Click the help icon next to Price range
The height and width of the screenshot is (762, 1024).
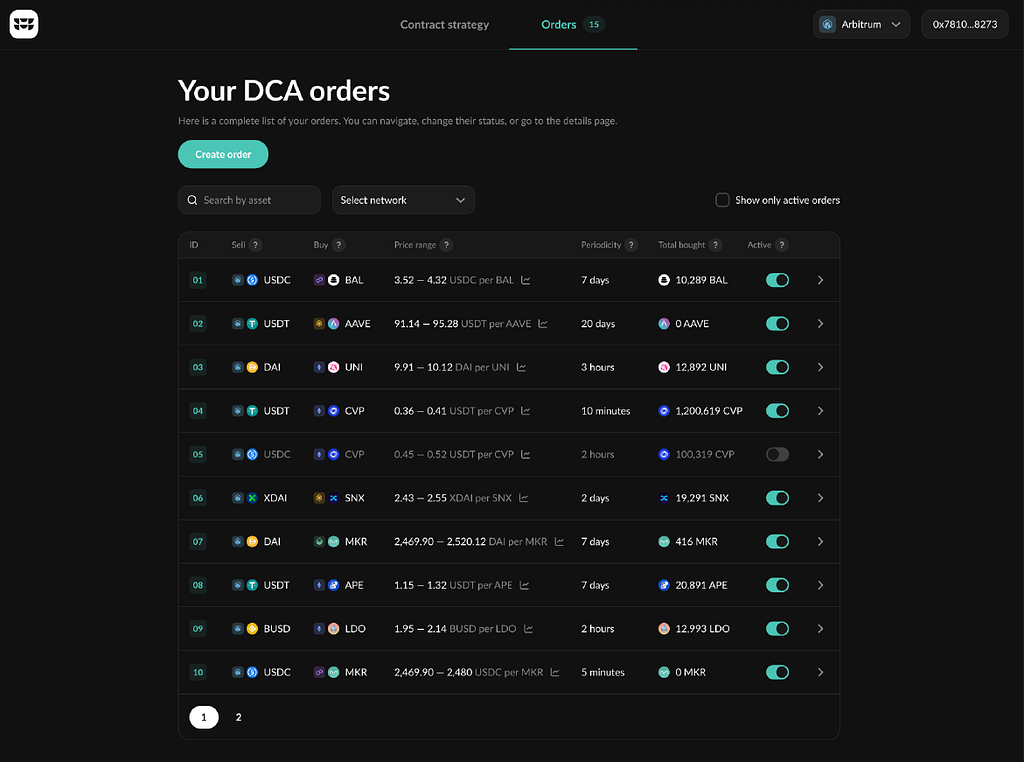coord(446,245)
